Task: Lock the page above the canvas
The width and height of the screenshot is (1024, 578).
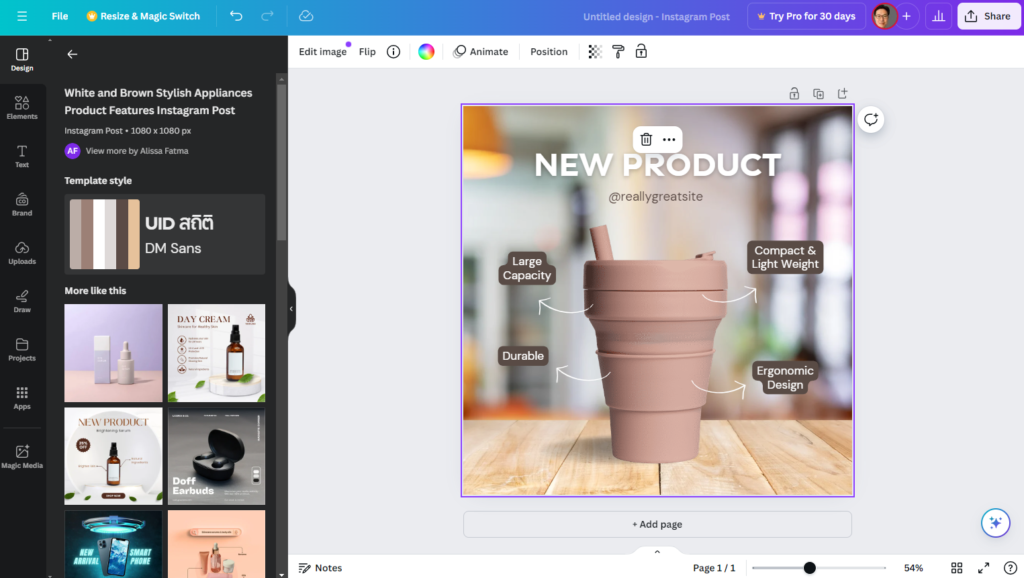Action: click(x=794, y=93)
